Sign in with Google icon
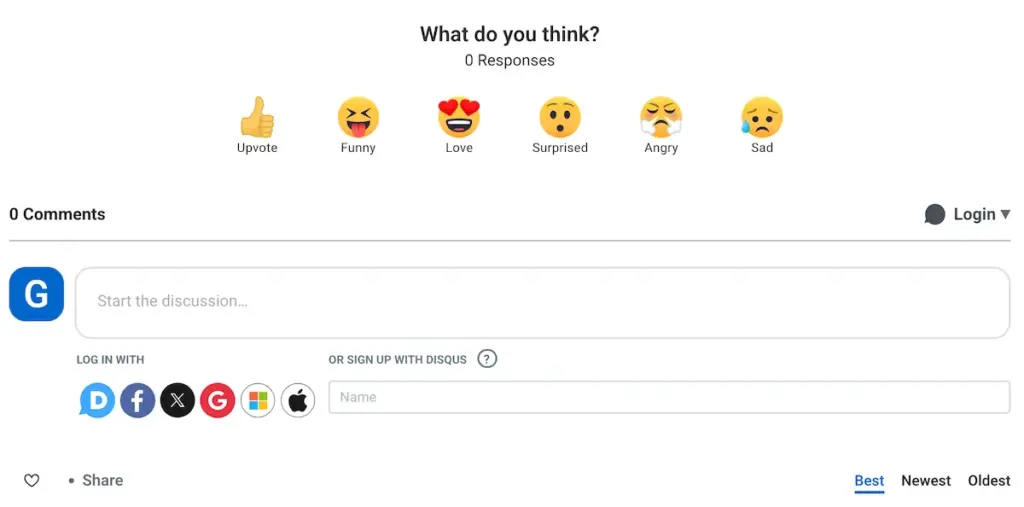 (217, 401)
